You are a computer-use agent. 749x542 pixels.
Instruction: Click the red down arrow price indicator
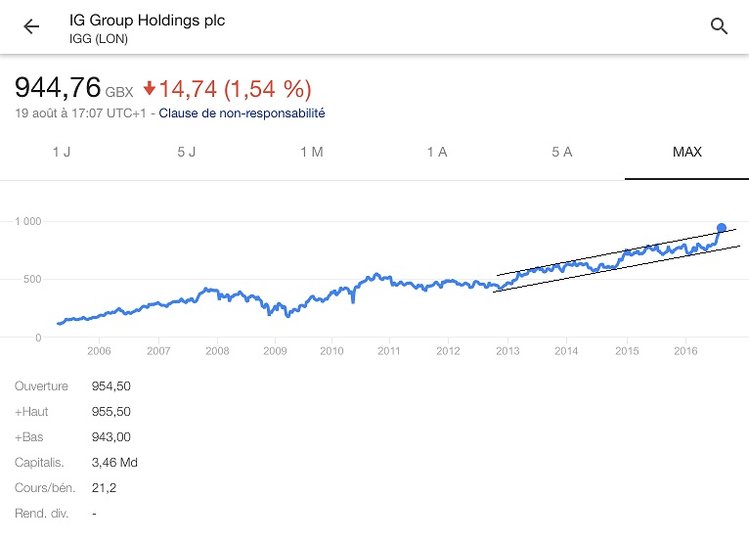150,88
